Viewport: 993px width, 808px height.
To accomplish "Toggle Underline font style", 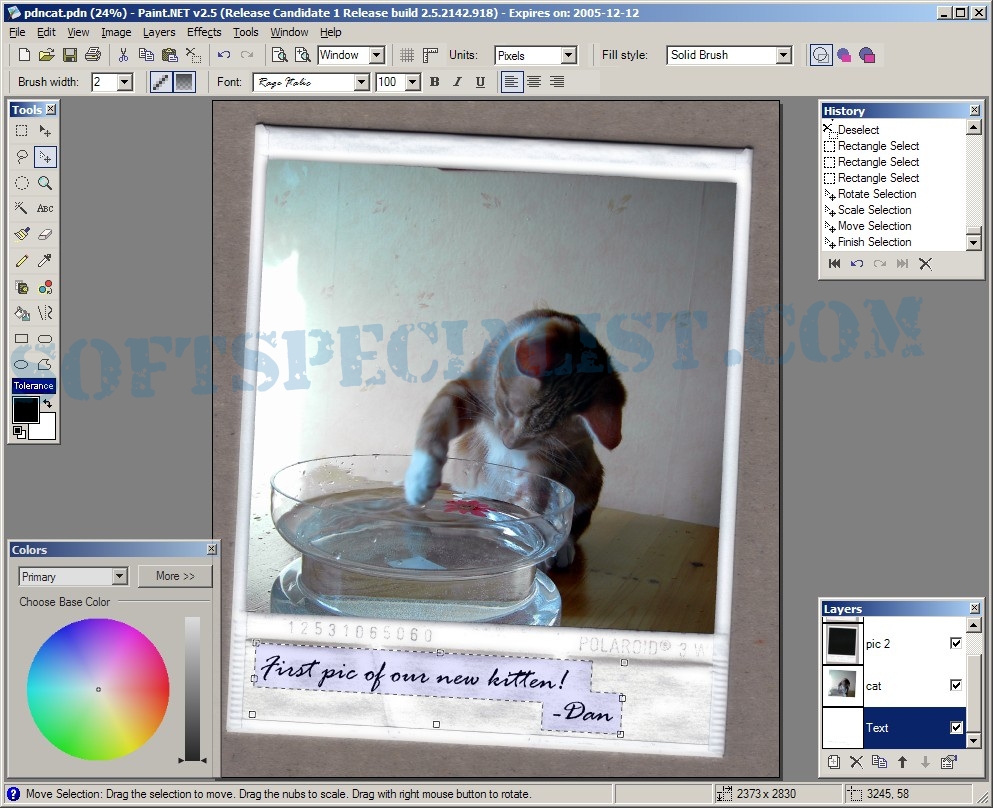I will 480,82.
